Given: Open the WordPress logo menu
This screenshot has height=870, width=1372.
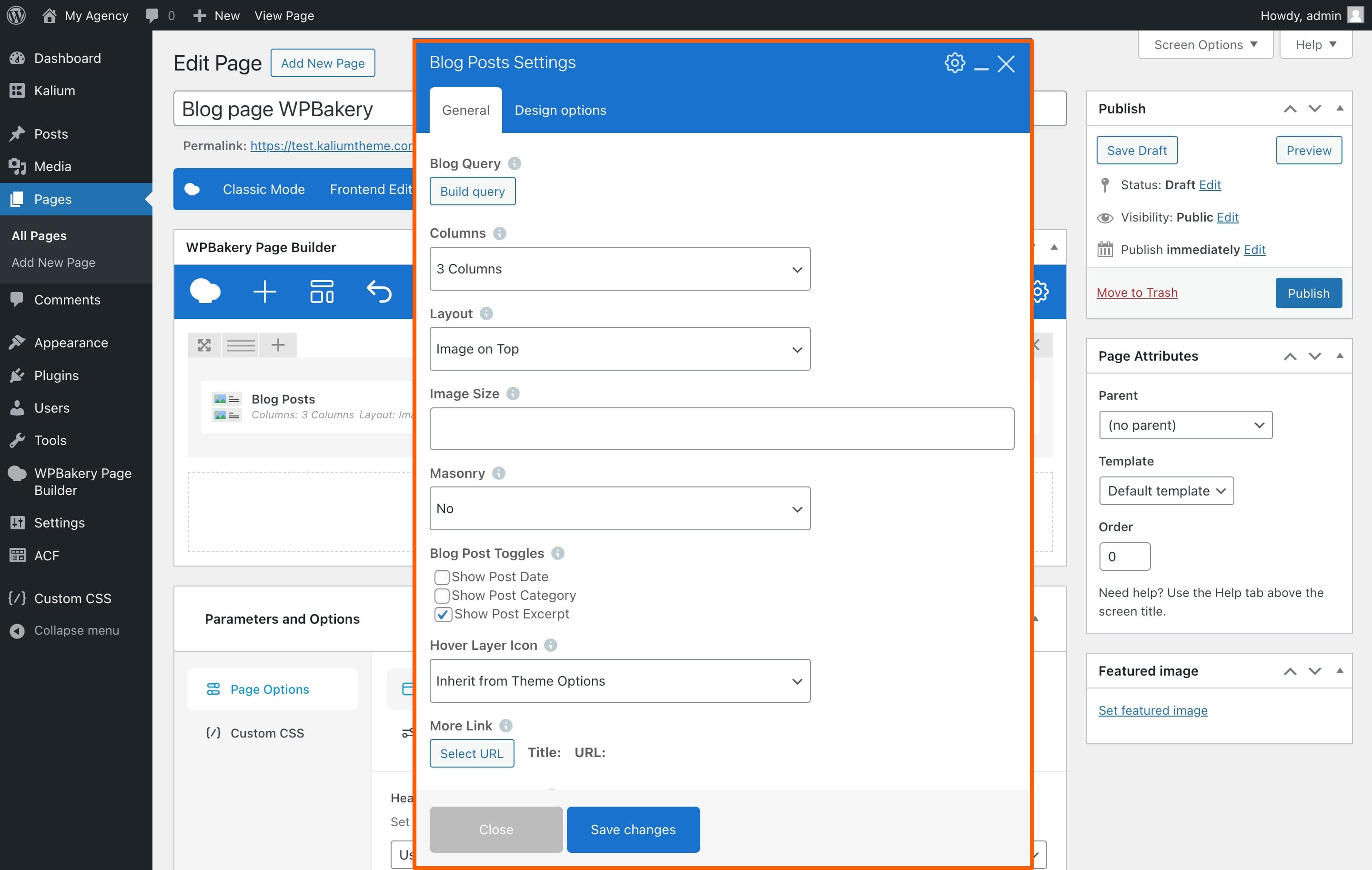Looking at the screenshot, I should [16, 15].
